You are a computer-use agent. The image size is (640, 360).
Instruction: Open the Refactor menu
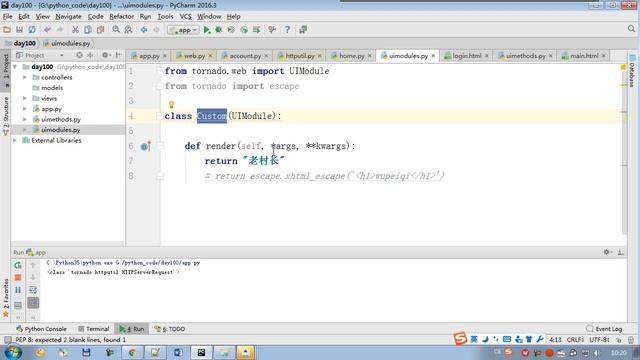pyautogui.click(x=121, y=16)
